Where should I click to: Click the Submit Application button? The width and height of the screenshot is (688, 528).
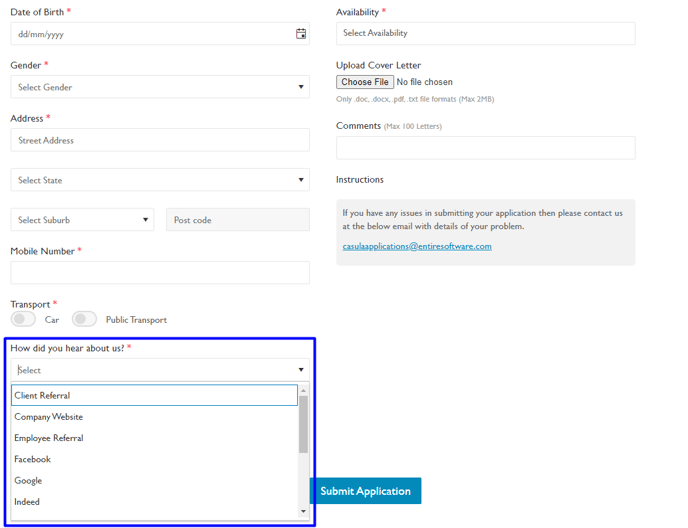coord(366,491)
